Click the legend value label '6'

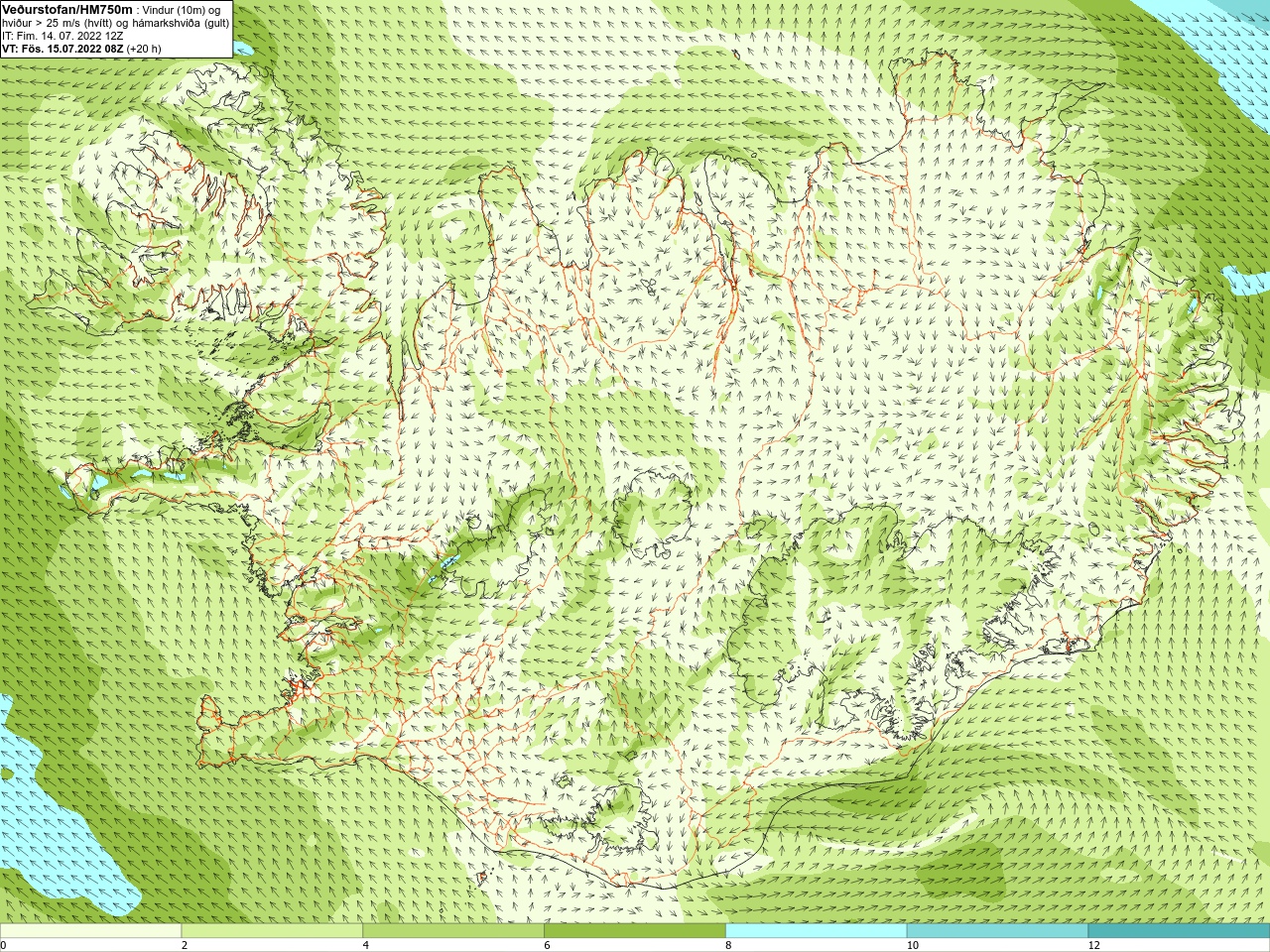coord(547,945)
